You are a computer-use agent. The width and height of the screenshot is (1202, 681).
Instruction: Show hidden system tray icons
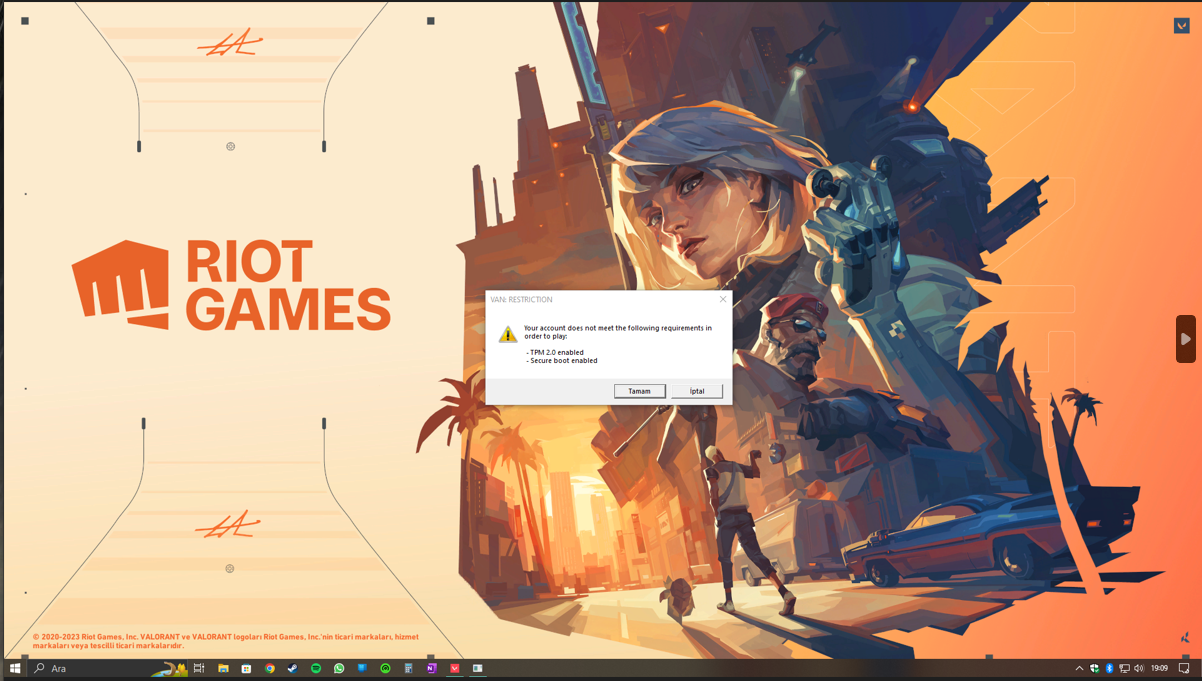[x=1079, y=668]
